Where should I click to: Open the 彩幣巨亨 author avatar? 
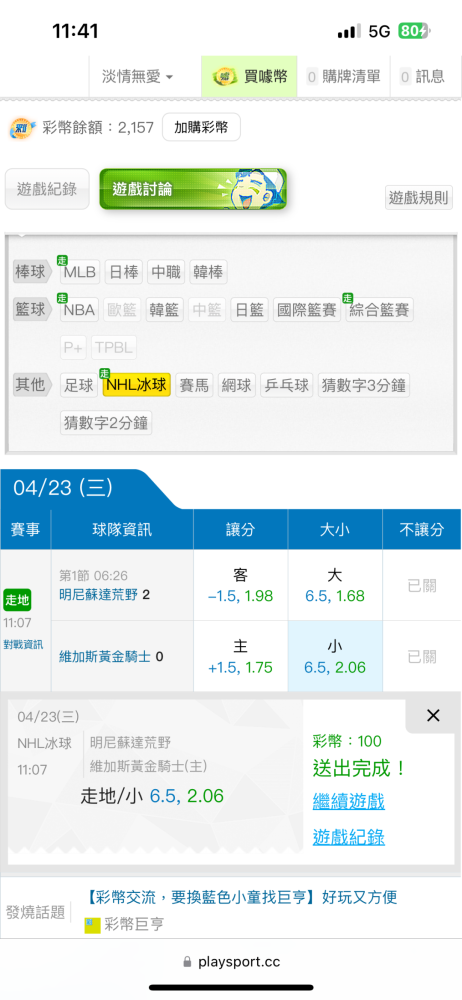(x=93, y=925)
